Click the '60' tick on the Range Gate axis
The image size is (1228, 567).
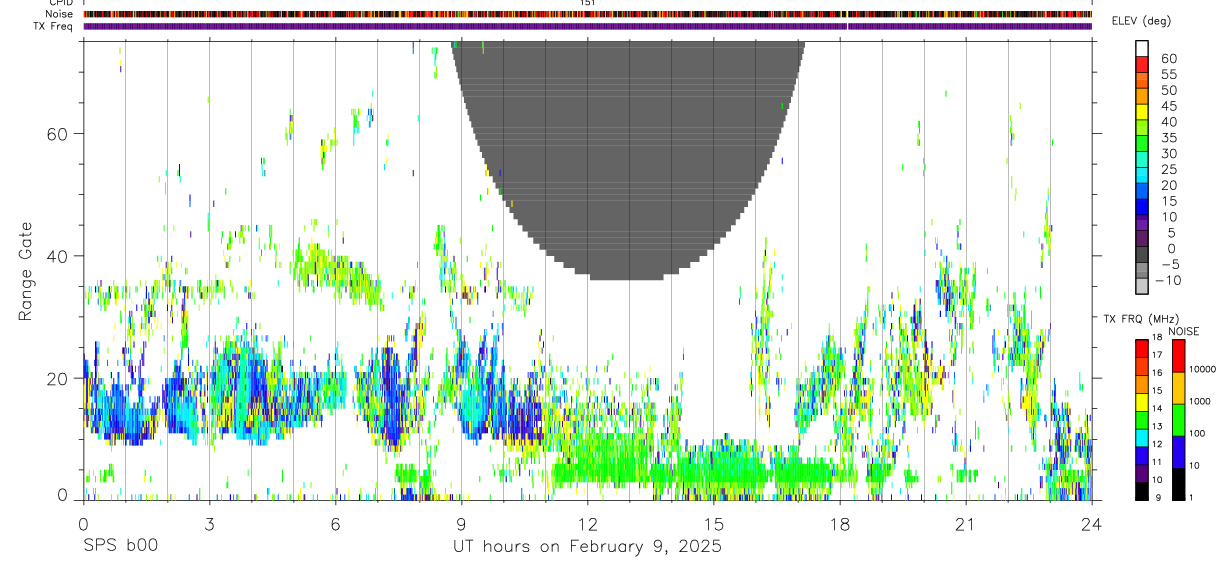coord(58,133)
